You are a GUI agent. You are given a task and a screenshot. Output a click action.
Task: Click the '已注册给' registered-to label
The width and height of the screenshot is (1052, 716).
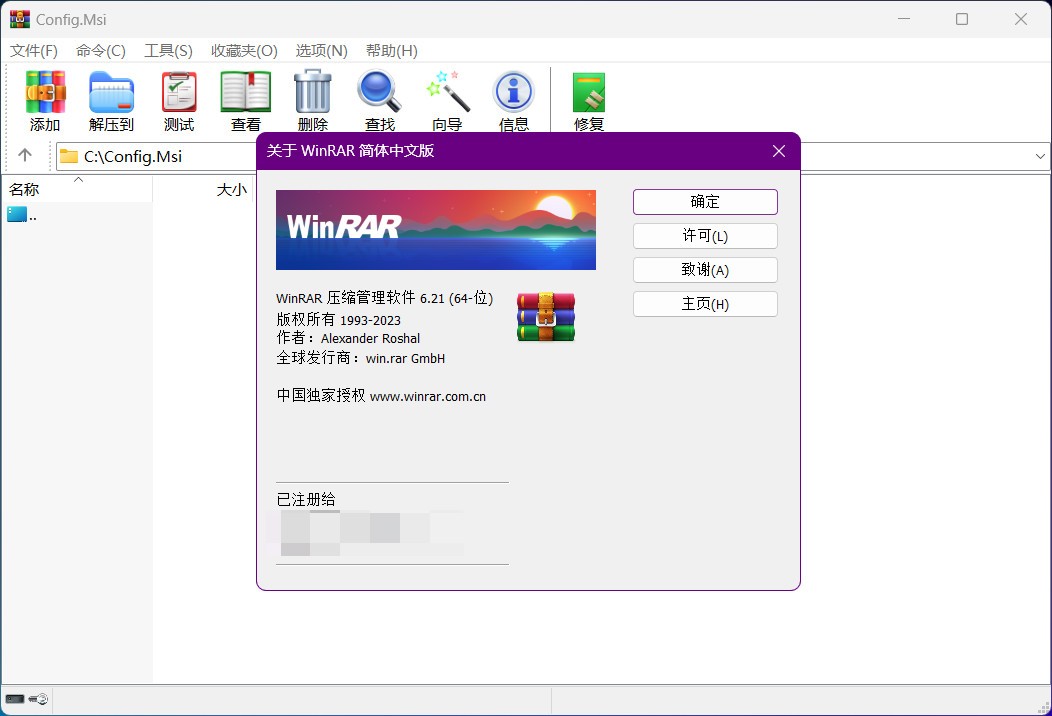[x=306, y=499]
